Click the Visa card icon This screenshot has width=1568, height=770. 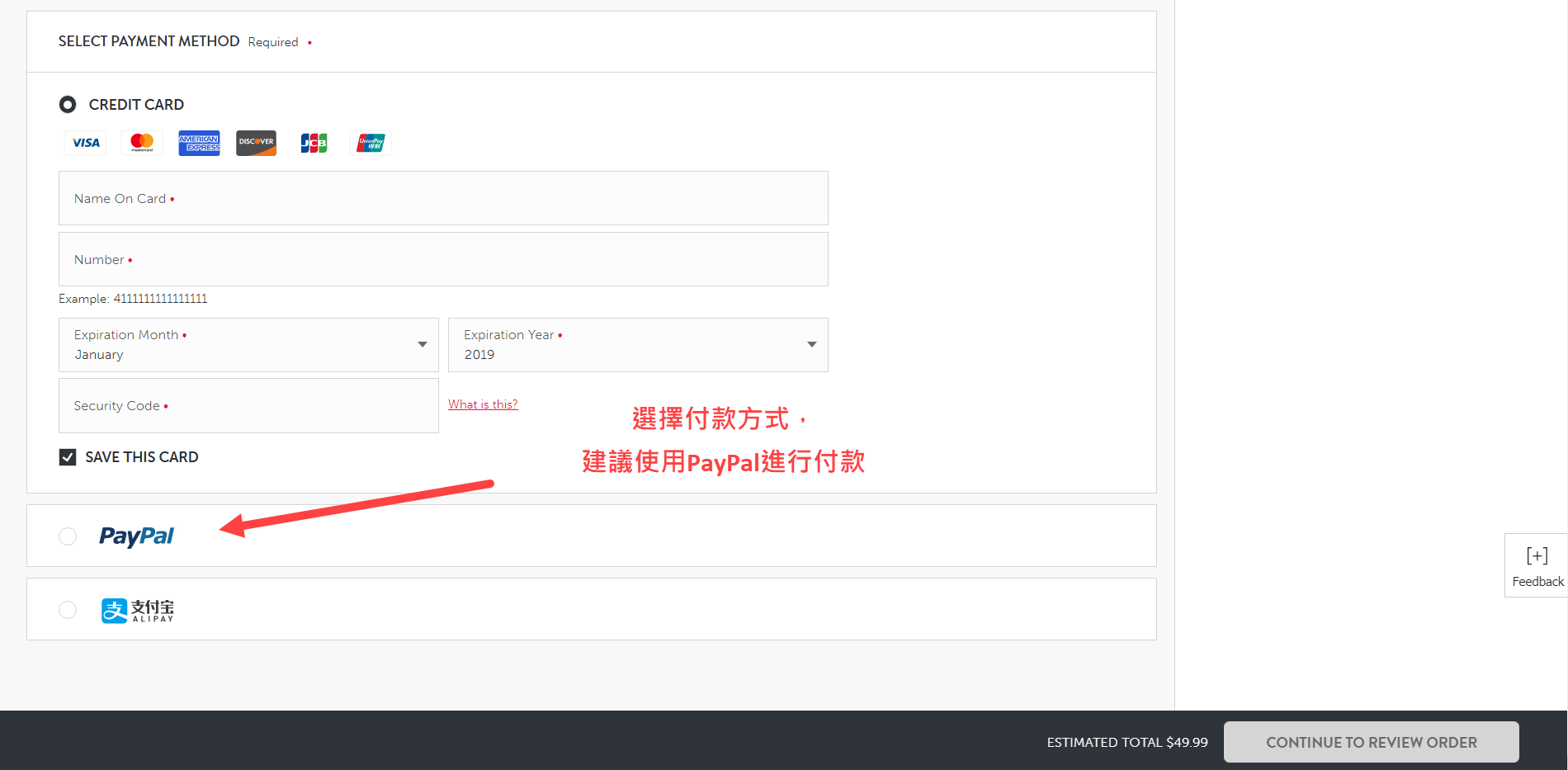(x=86, y=143)
